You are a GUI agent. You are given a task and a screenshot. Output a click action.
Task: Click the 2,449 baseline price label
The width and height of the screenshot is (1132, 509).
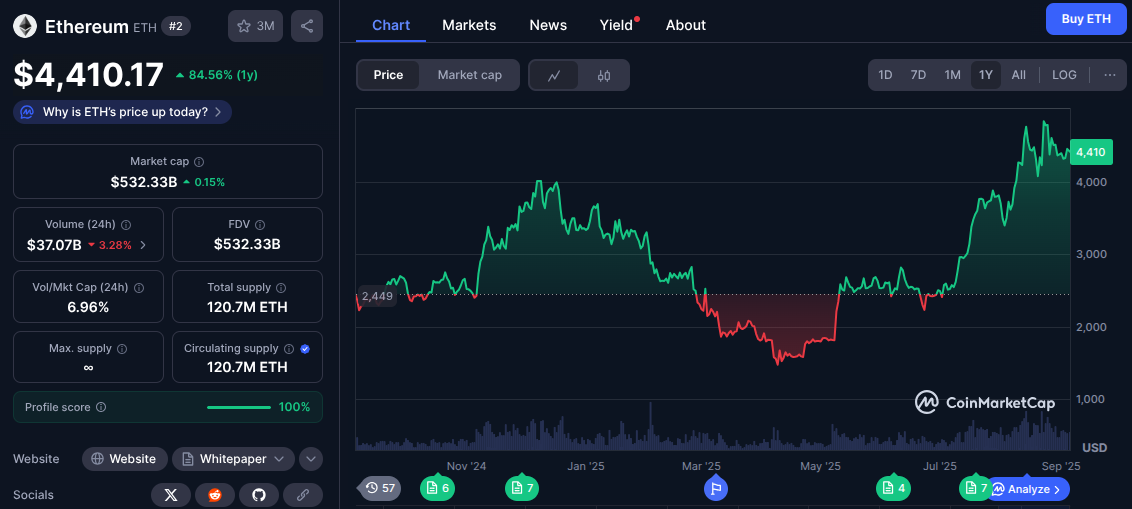click(x=377, y=296)
